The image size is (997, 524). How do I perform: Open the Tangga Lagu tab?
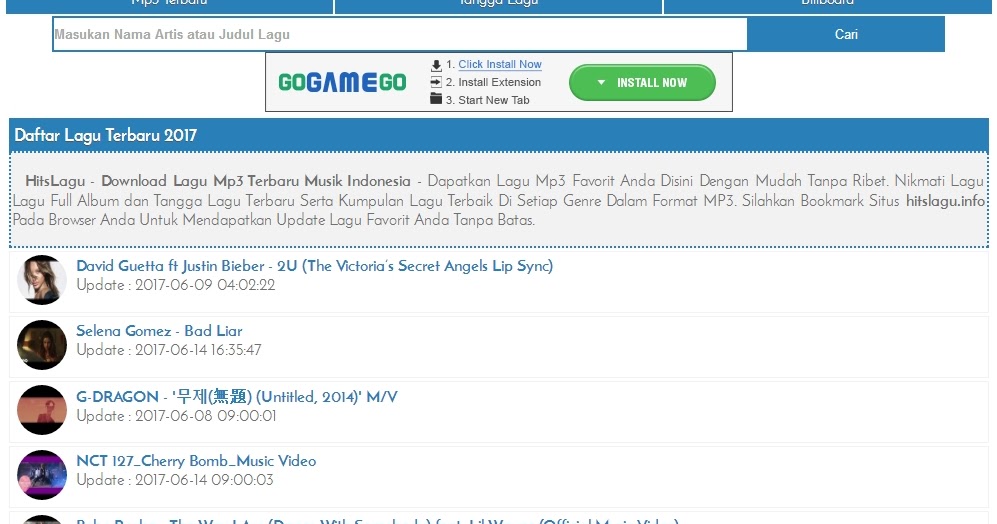click(498, 5)
